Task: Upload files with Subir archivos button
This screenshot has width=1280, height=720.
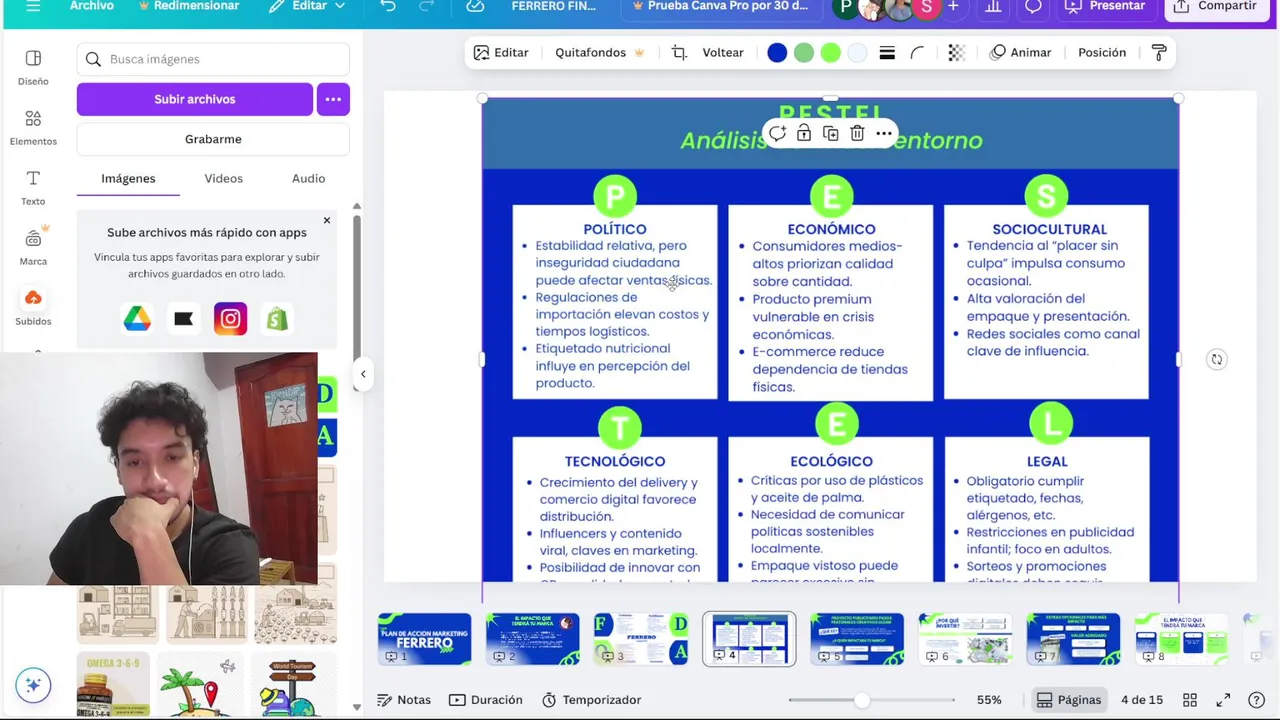Action: 195,99
